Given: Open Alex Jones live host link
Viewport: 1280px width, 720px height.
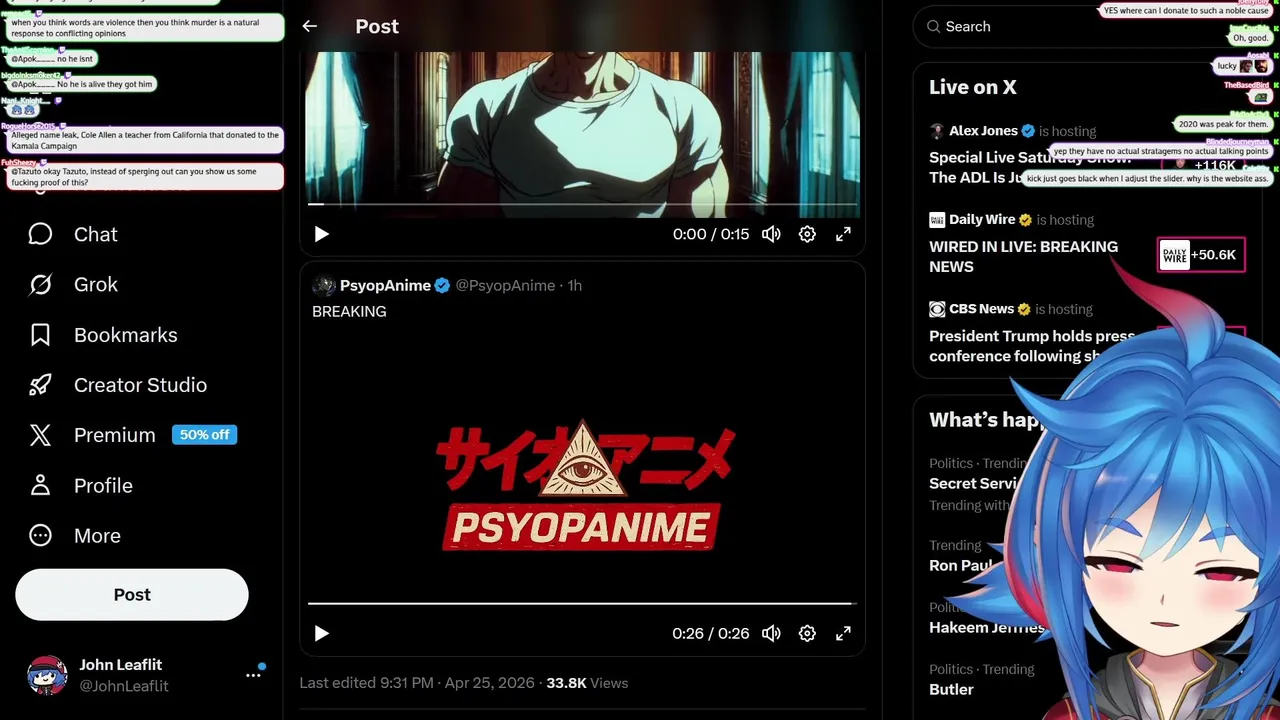Looking at the screenshot, I should [x=983, y=131].
